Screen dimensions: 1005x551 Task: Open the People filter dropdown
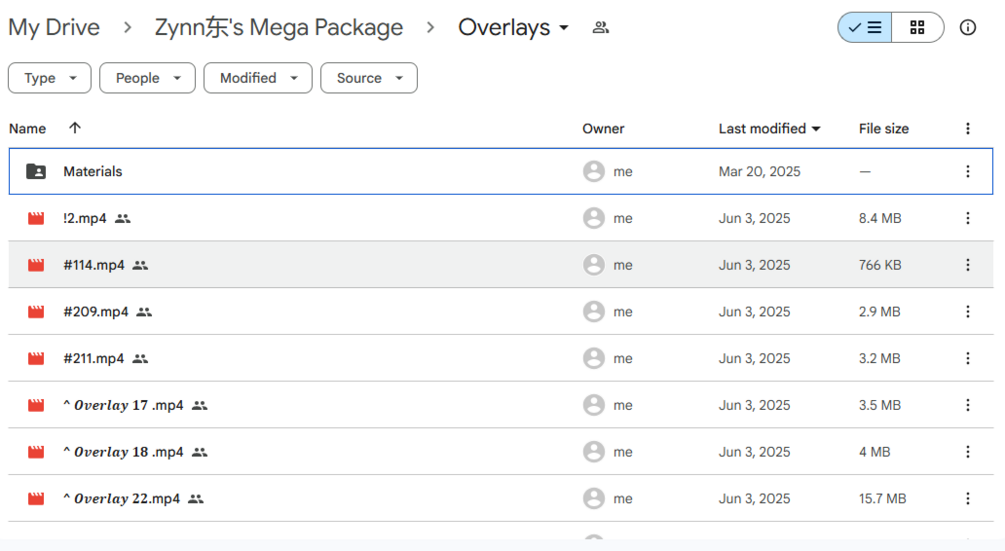(147, 78)
